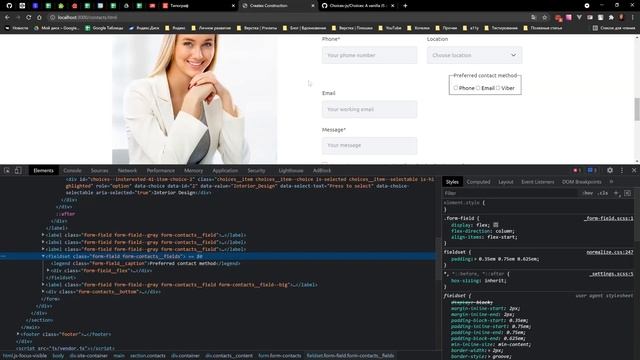Screen dimensions: 640x360
Task: Click the Your phone number input
Action: point(369,55)
